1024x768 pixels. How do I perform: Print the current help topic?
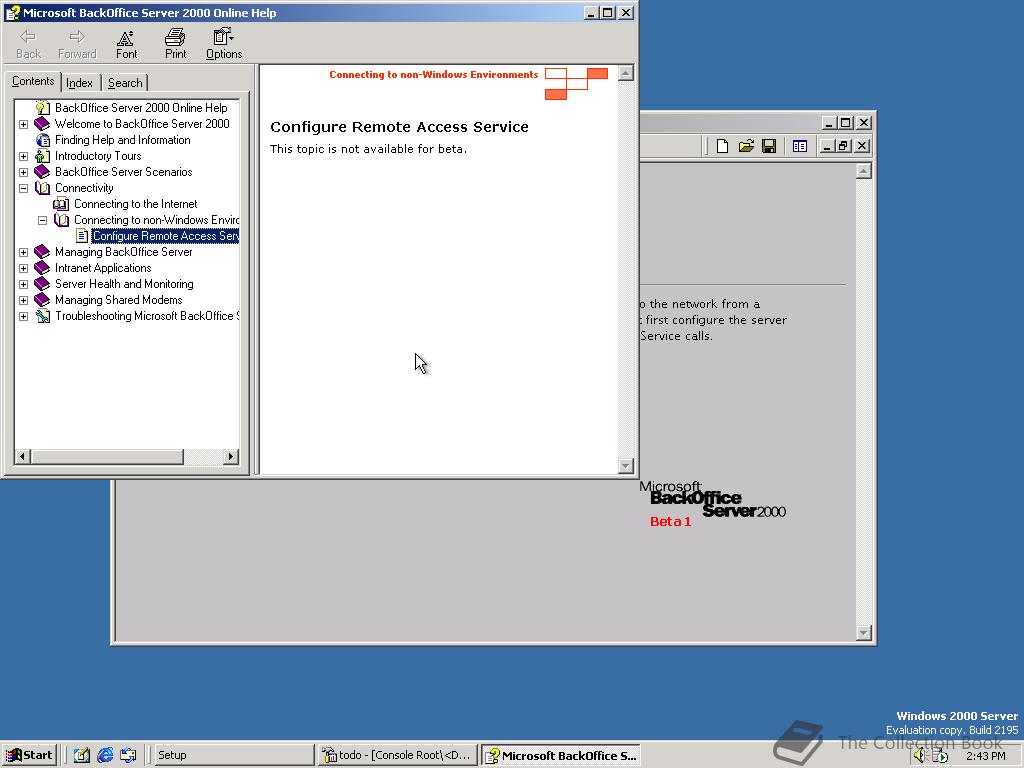[x=175, y=44]
